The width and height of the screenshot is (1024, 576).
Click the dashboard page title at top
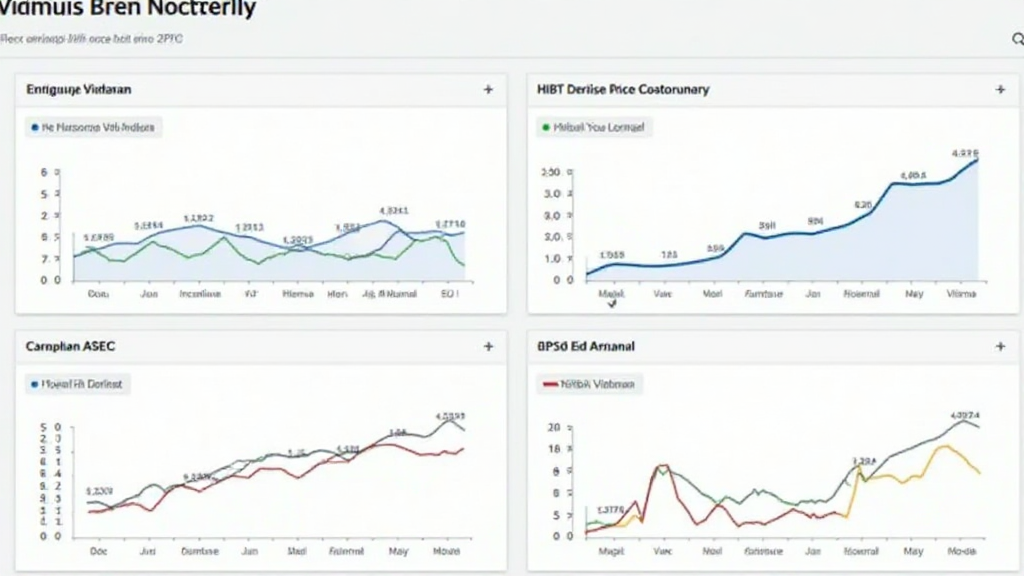(x=128, y=10)
